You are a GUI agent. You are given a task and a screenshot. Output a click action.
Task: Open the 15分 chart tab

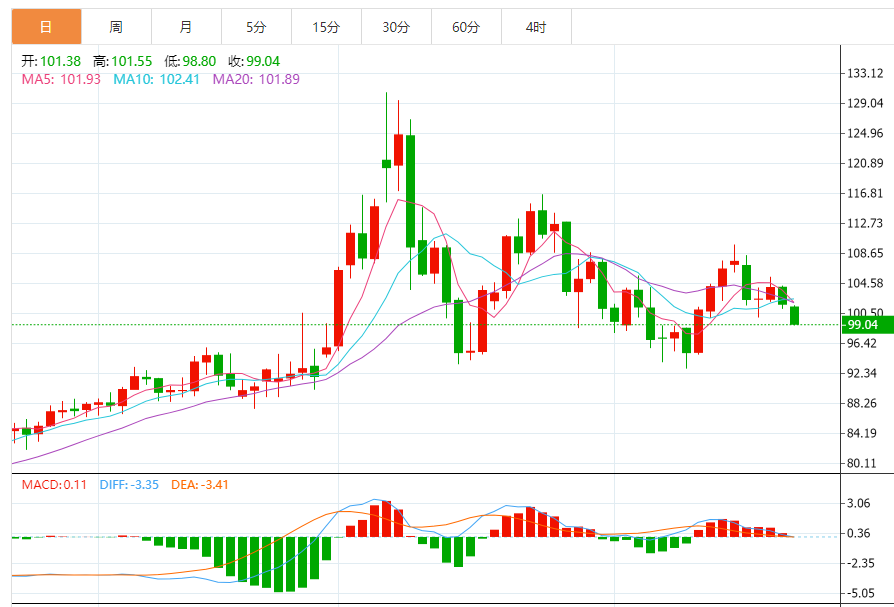[x=327, y=27]
